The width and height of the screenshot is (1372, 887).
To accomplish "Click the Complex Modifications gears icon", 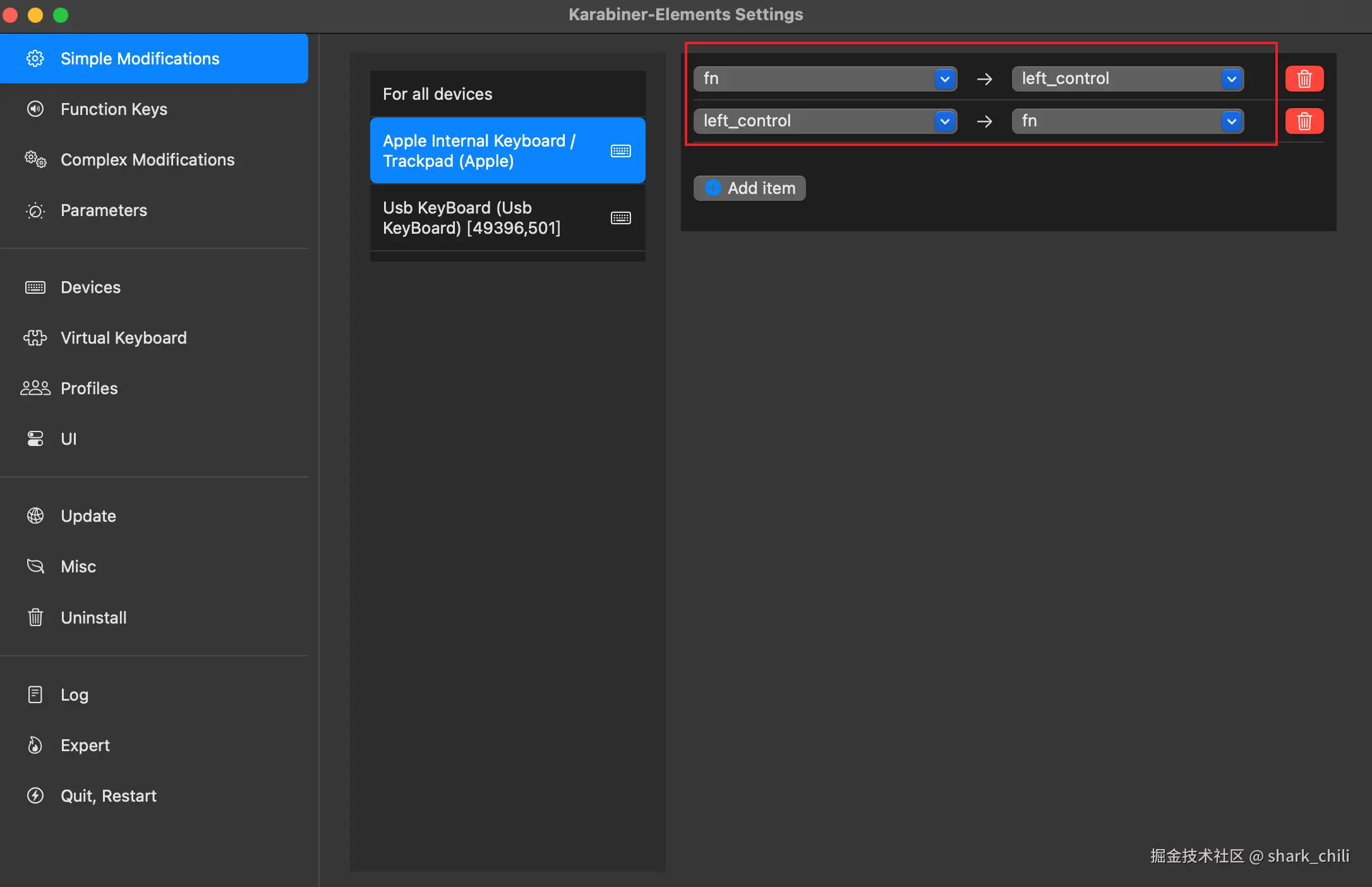I will [35, 159].
